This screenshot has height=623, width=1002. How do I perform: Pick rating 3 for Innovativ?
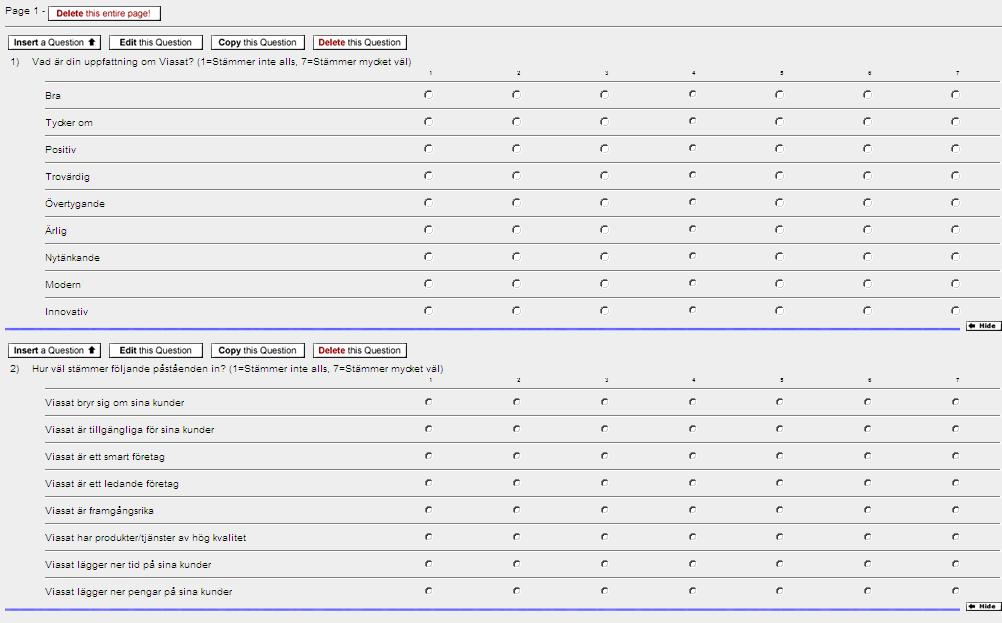(x=604, y=311)
